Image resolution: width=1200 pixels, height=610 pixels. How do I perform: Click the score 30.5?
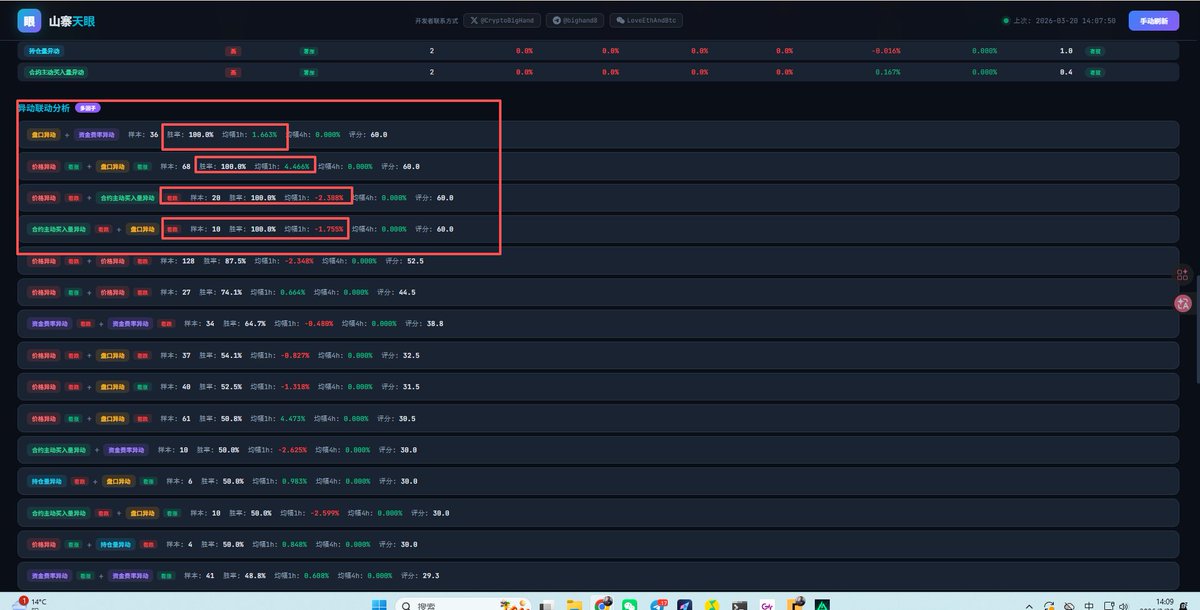[406, 418]
